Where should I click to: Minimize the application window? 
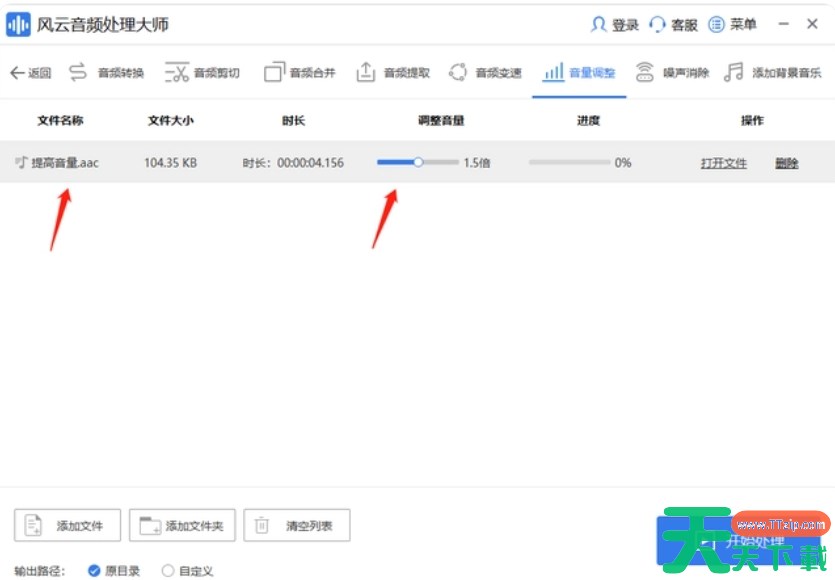pyautogui.click(x=783, y=24)
